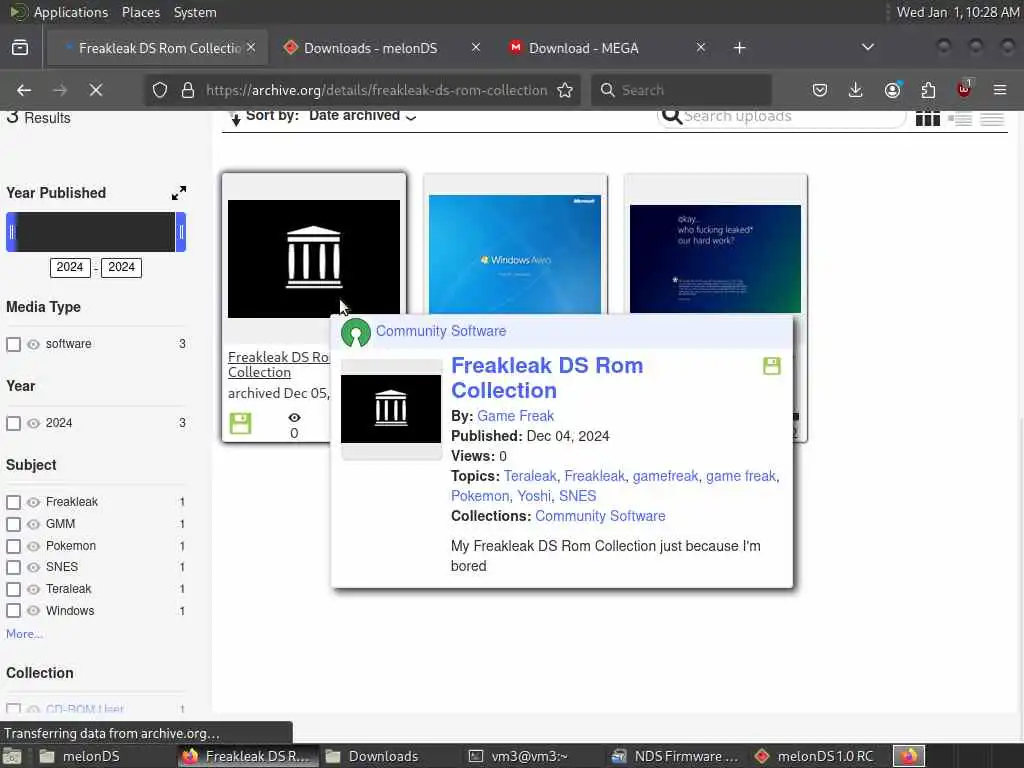
Task: Open the Pocket save icon
Action: [x=820, y=90]
